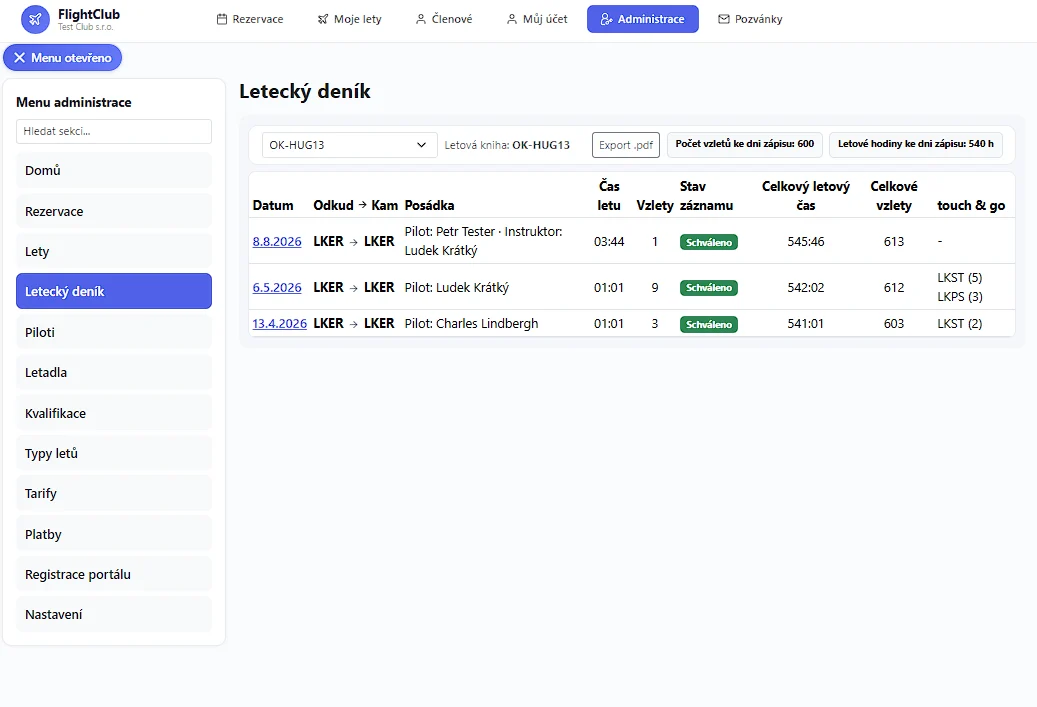The height and width of the screenshot is (707, 1037).
Task: Click the Pilot: Ludek Krátký crew cell
Action: click(457, 288)
